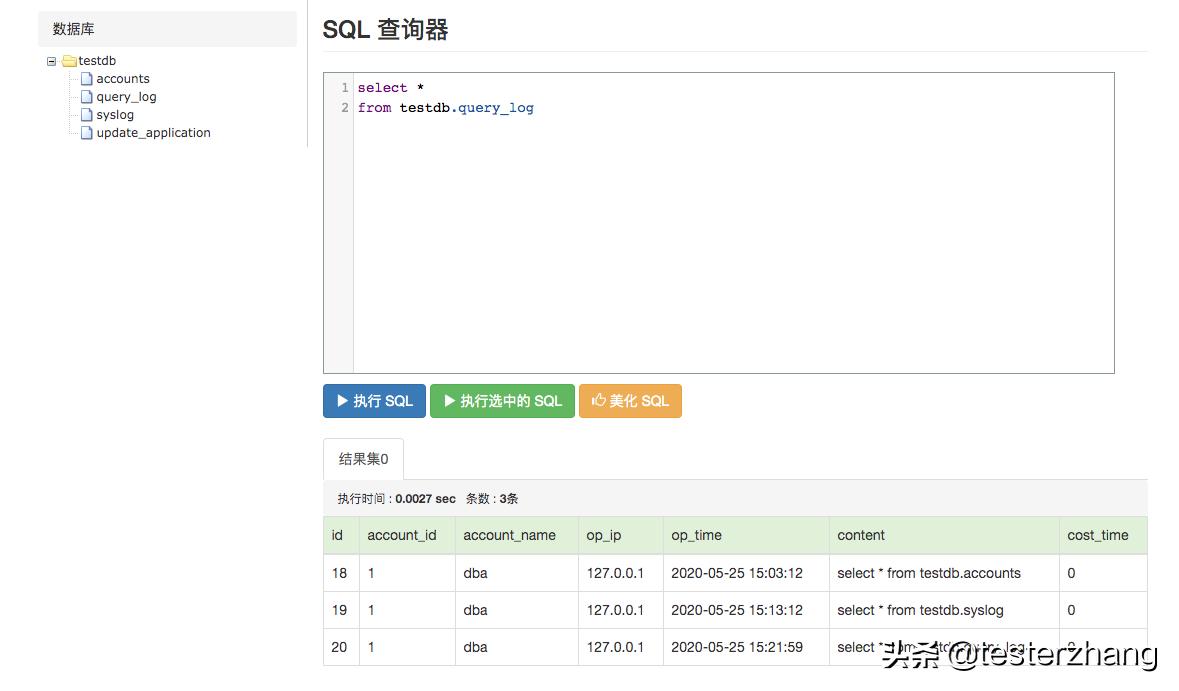Select the accounts table in the tree
1179x691 pixels.
tap(122, 78)
